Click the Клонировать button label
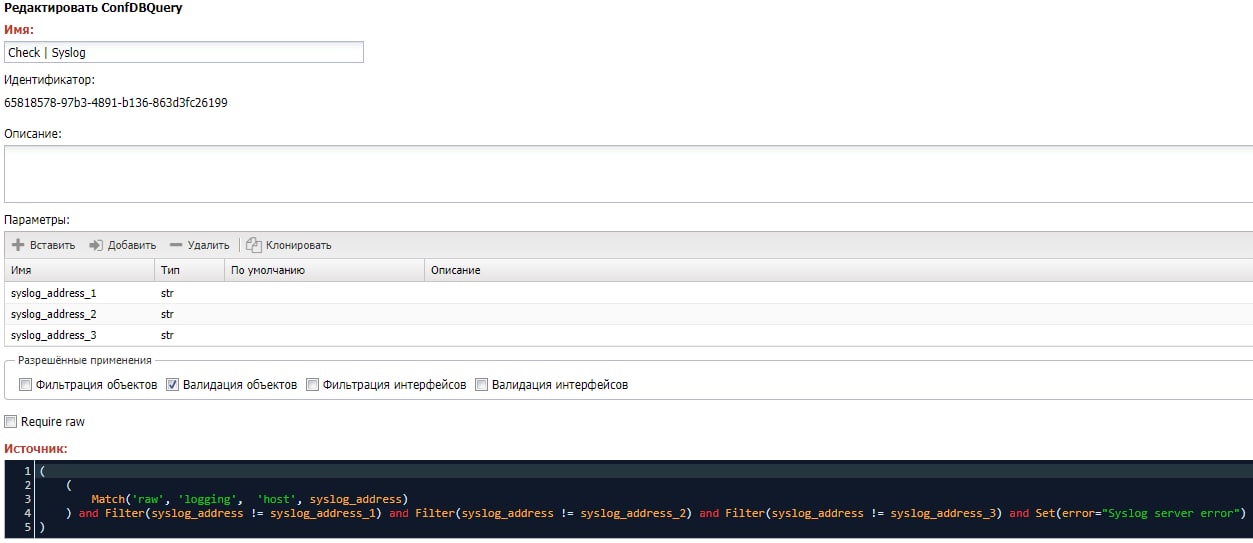Screen dimensions: 1253x543 298,245
